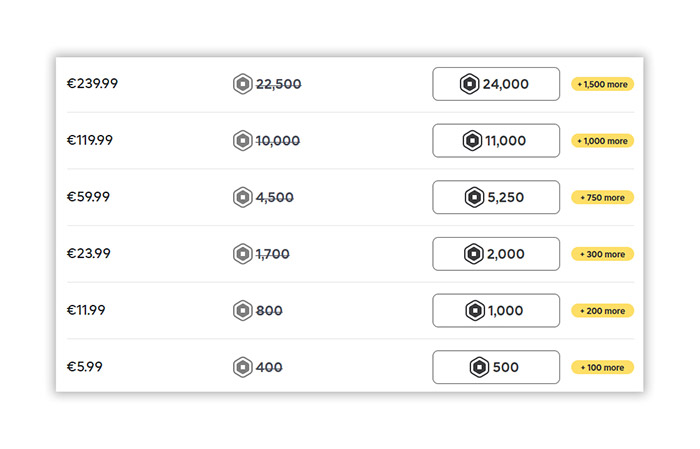Click gray Robux icon beside 4,500
This screenshot has height=449, width=700.
(242, 197)
